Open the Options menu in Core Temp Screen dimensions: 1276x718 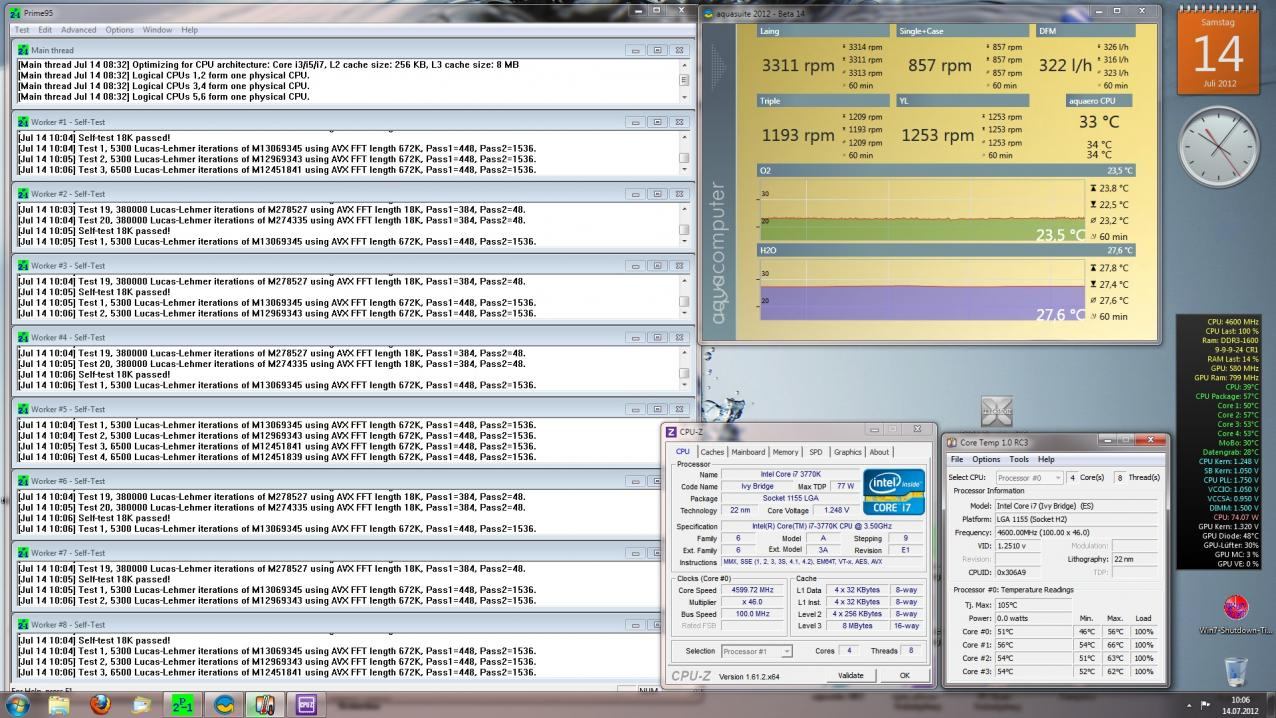(986, 459)
